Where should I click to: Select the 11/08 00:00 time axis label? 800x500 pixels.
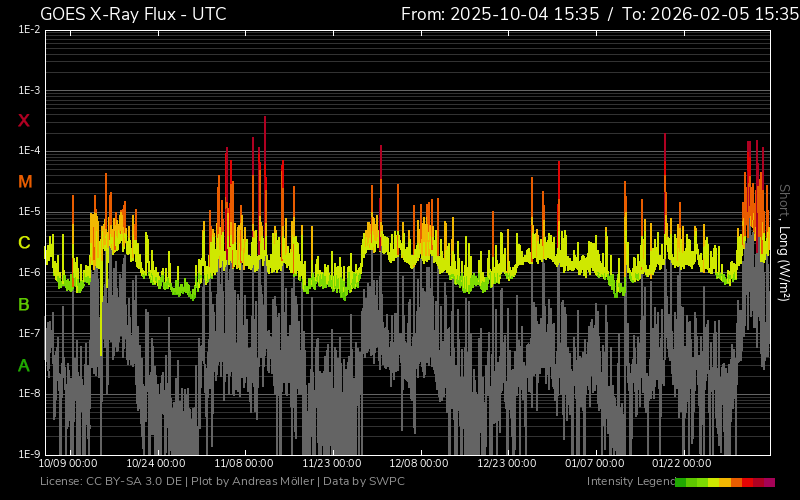click(x=245, y=464)
